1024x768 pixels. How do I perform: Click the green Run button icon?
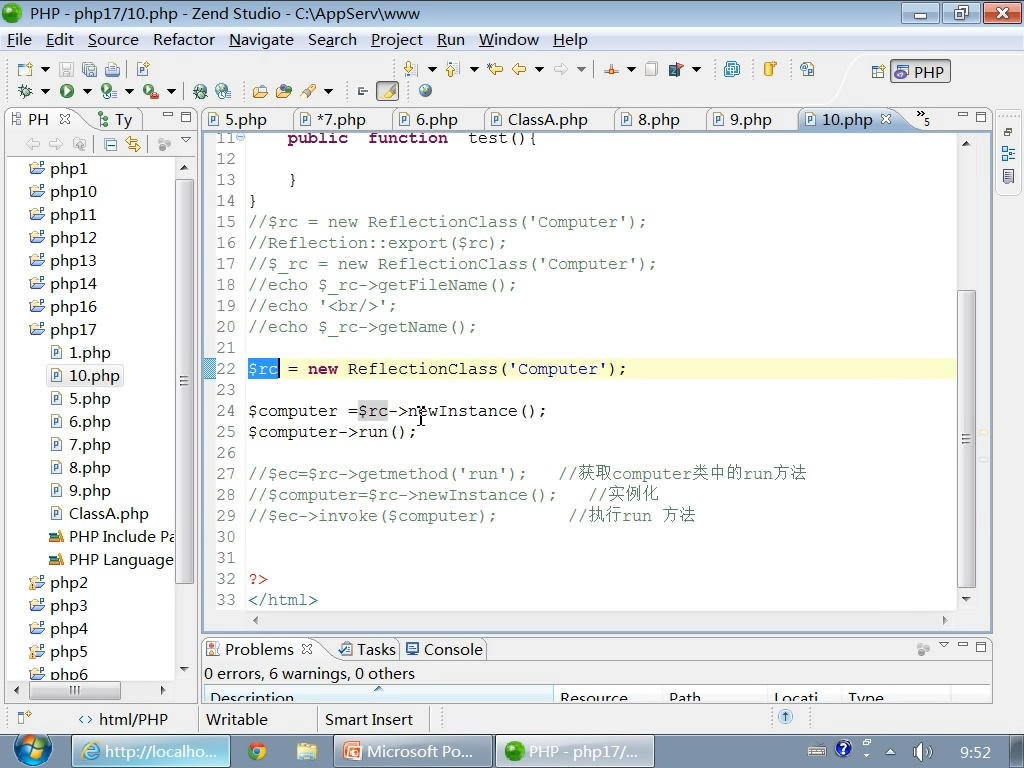[67, 91]
